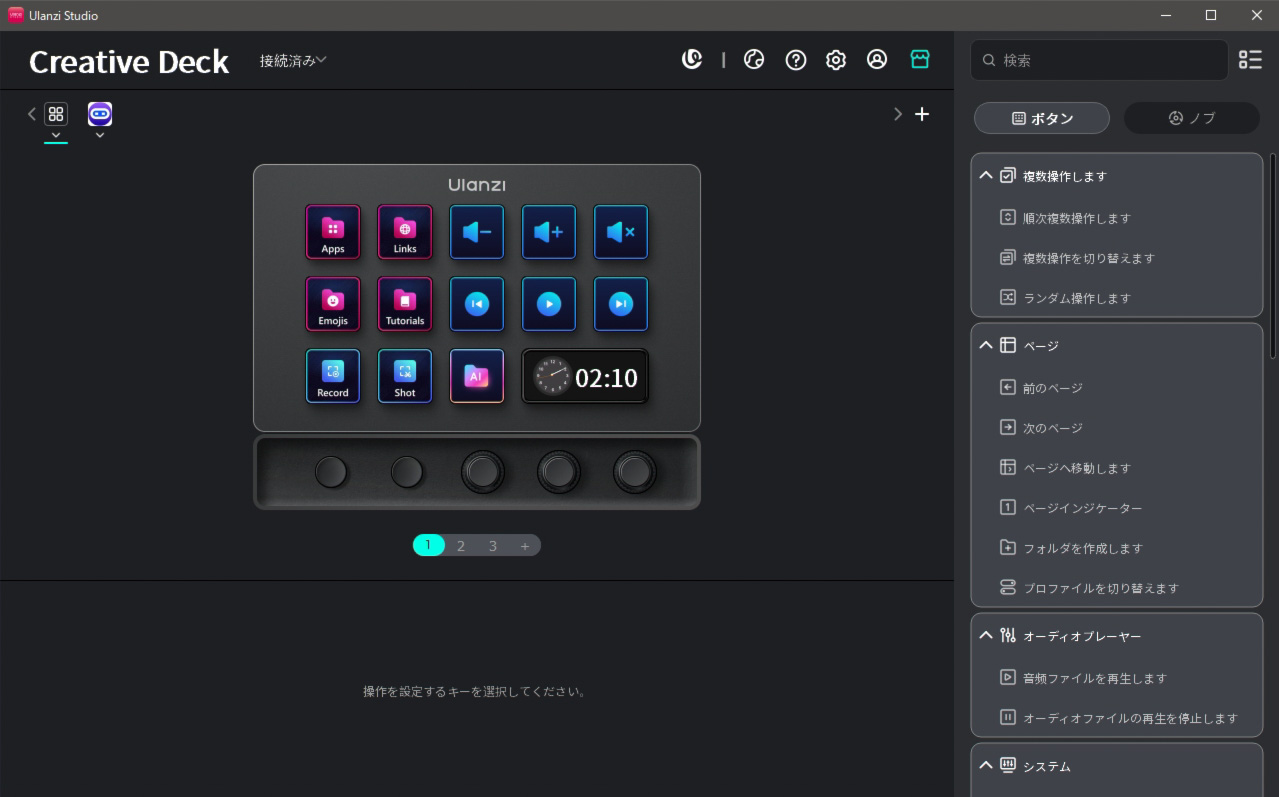This screenshot has height=797, width=1279.
Task: Select the volume down key
Action: (x=477, y=232)
